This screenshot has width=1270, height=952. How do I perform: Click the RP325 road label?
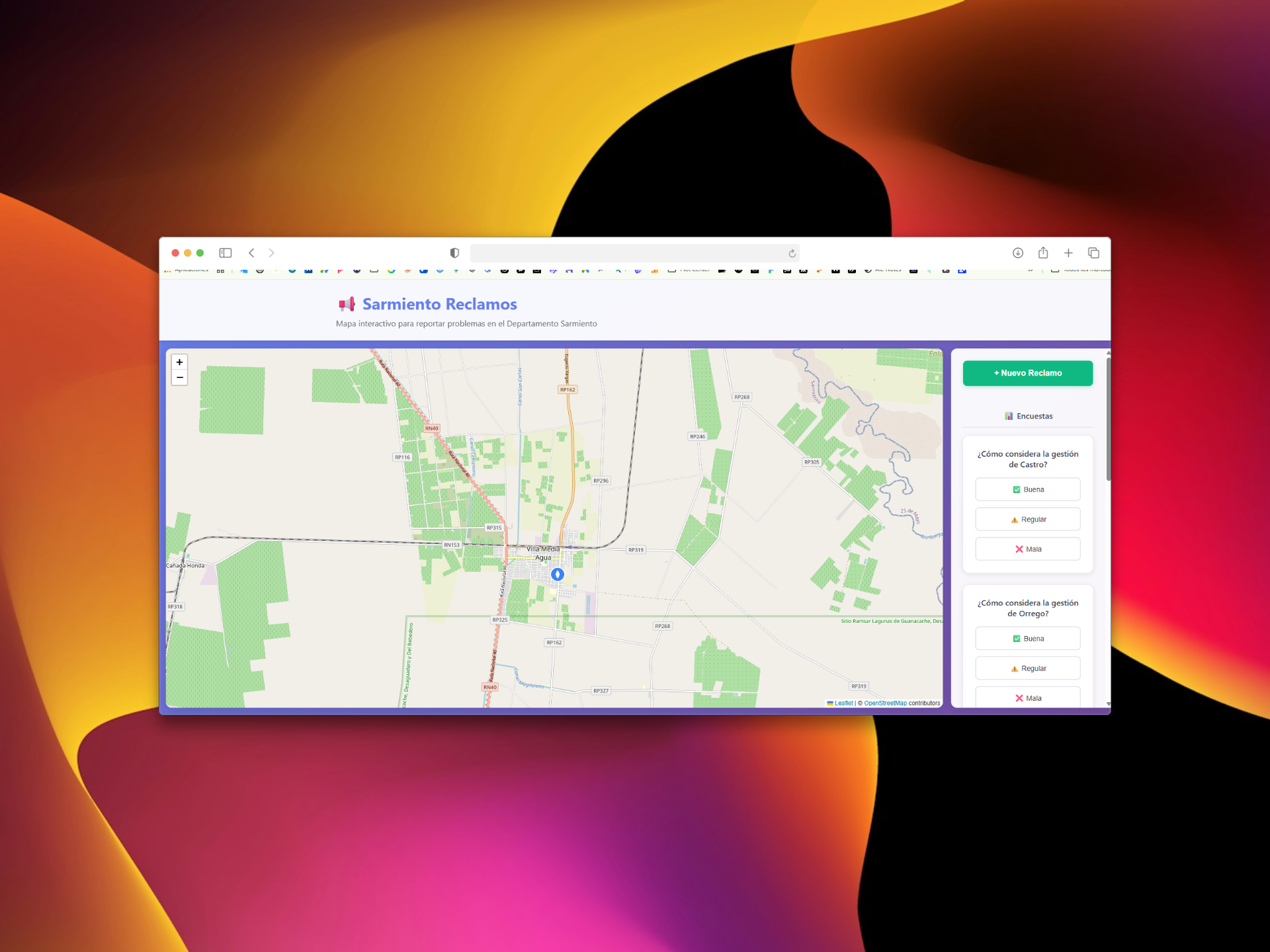500,620
